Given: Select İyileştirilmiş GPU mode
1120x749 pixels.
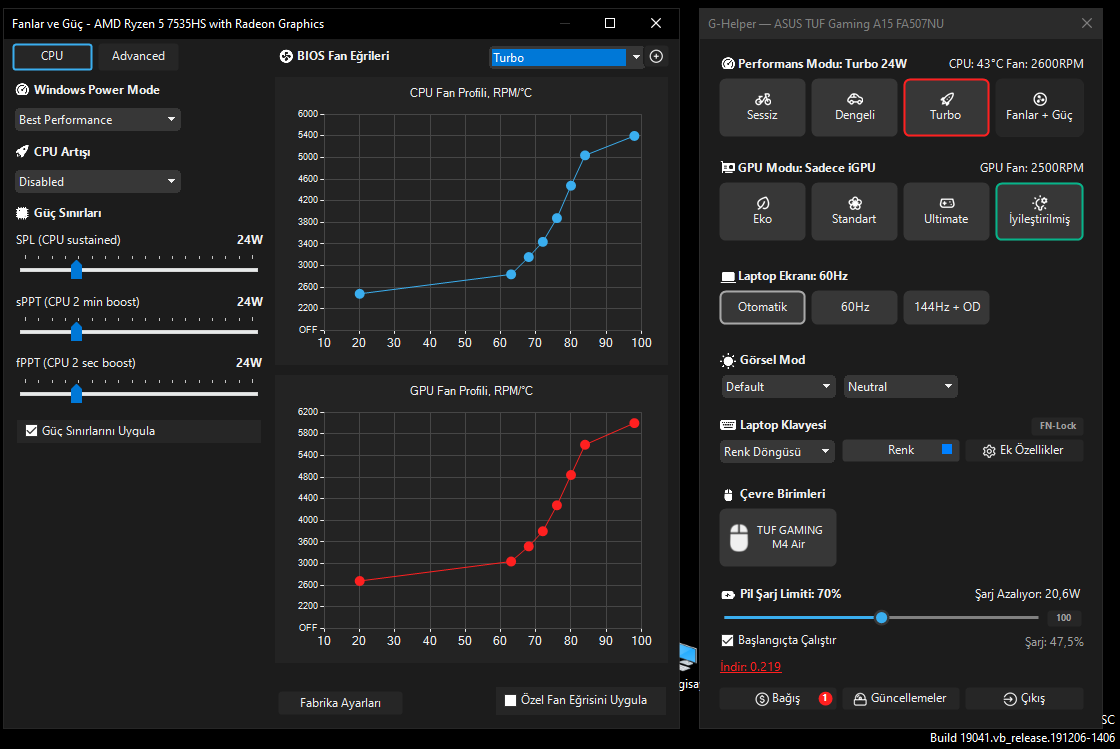Looking at the screenshot, I should pos(1039,211).
